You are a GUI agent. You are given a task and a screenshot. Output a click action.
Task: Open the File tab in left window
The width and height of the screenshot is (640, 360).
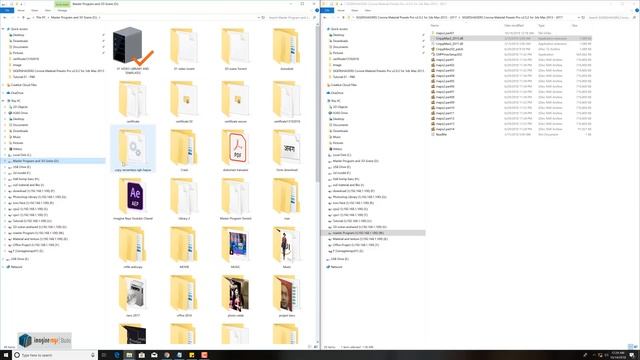coord(7,10)
